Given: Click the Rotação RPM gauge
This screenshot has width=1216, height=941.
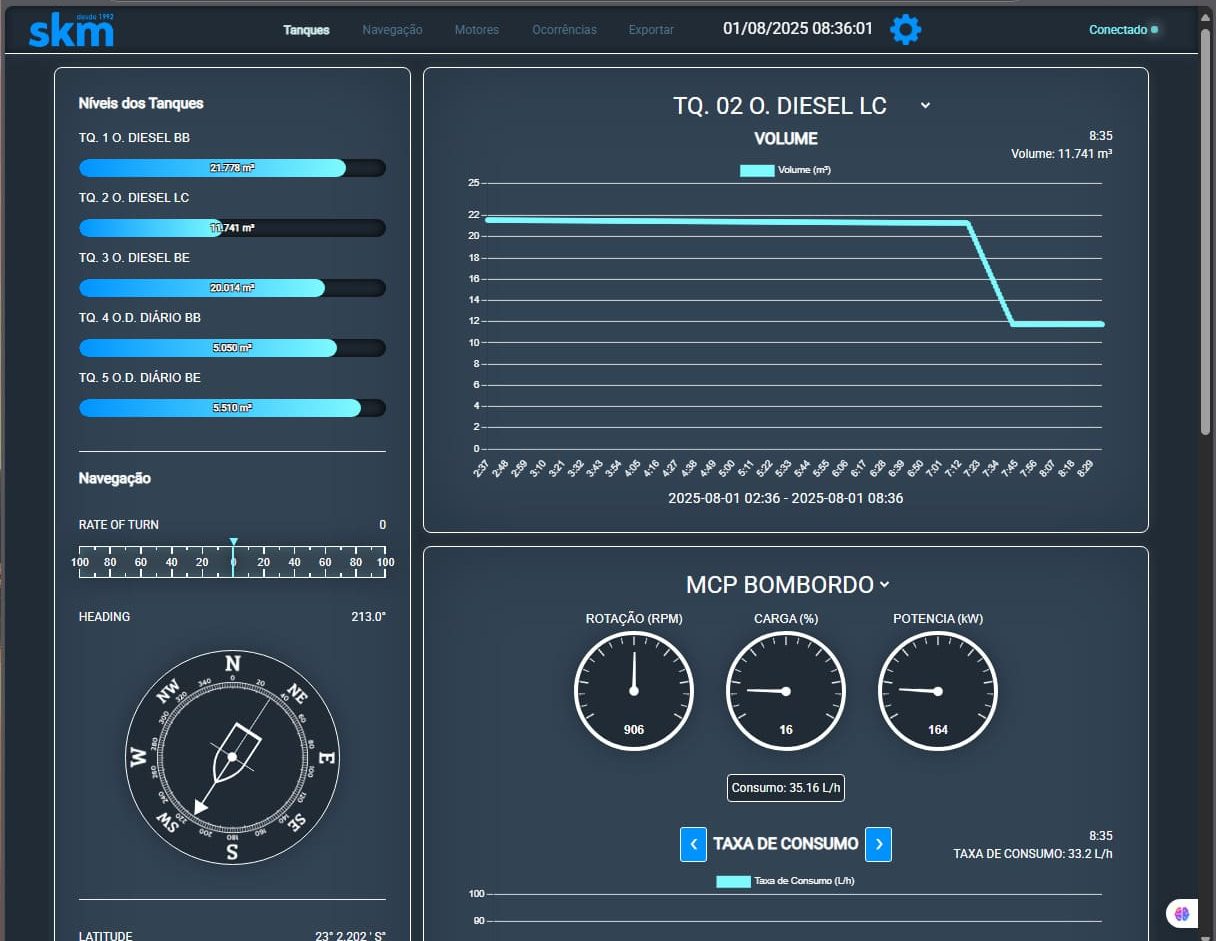Looking at the screenshot, I should pos(633,691).
